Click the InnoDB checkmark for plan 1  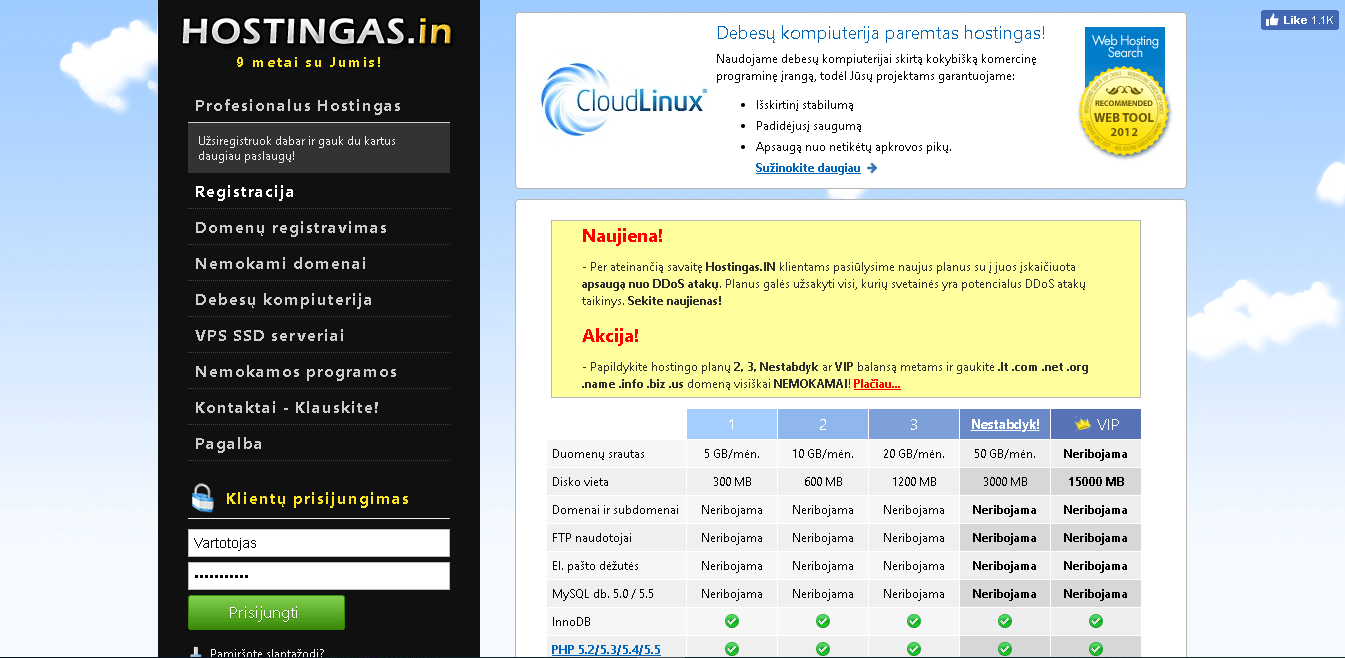732,622
